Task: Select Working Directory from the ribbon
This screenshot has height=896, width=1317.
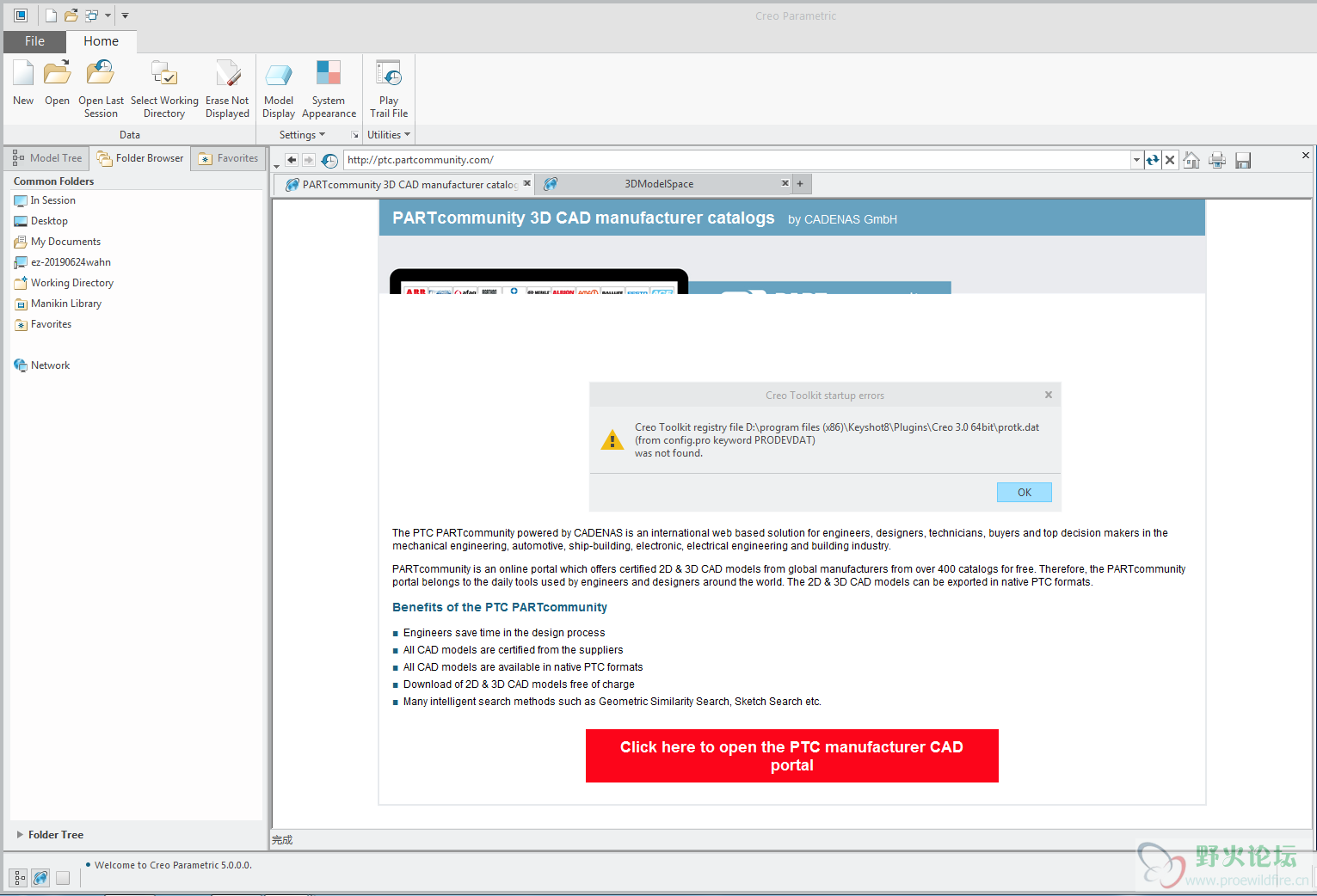Action: click(x=164, y=89)
